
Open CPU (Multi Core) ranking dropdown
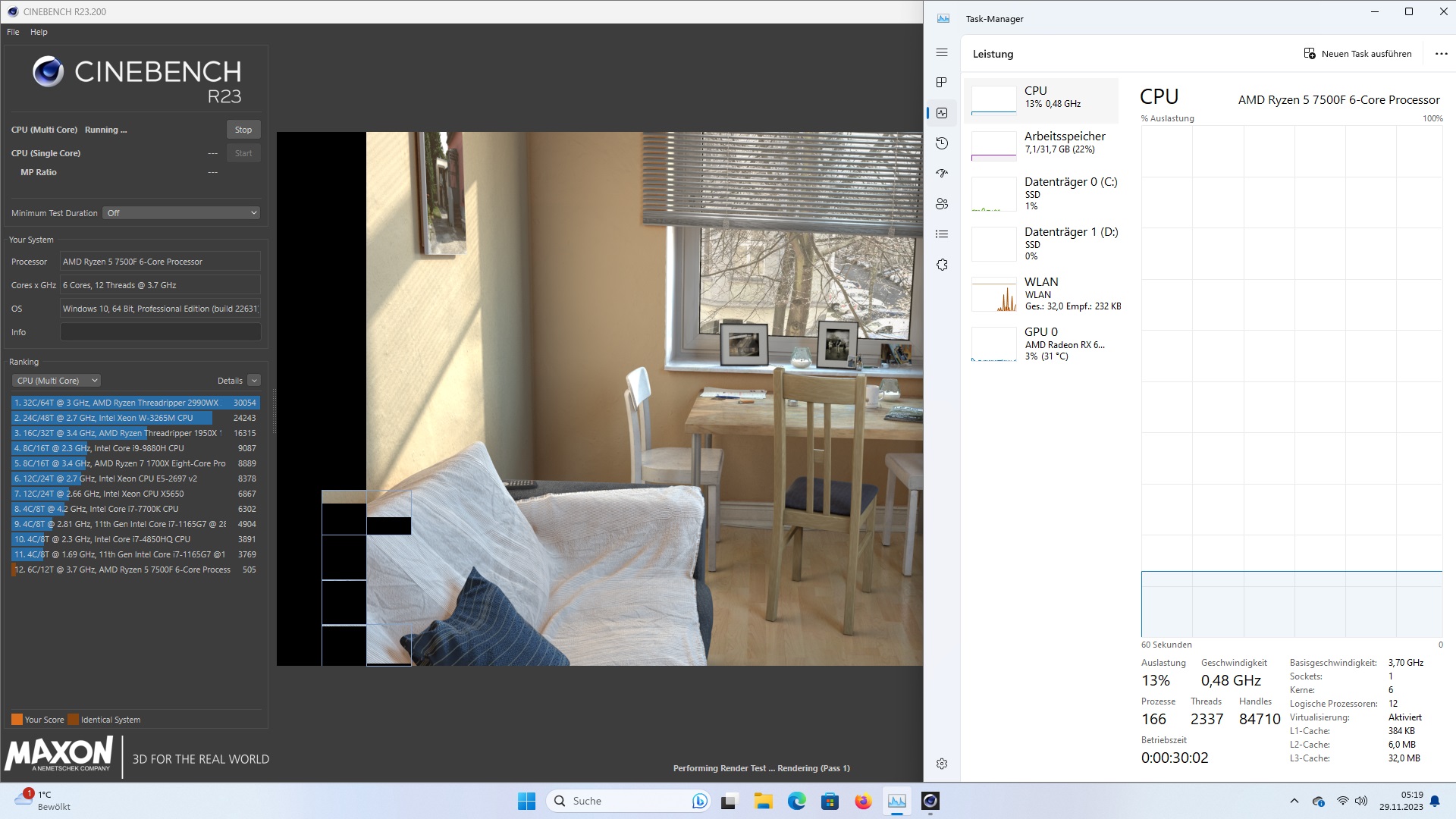(x=56, y=381)
